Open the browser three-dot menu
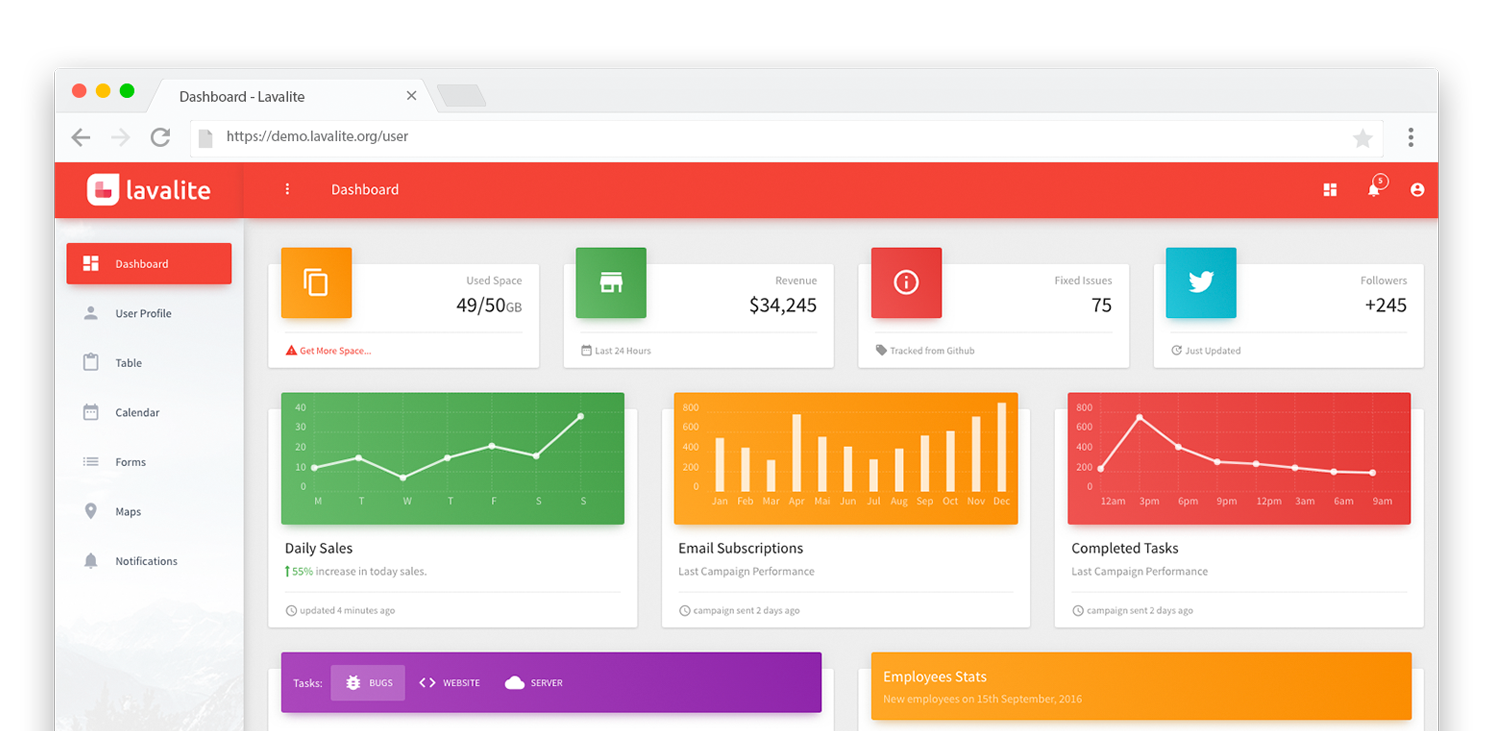 [x=1410, y=137]
